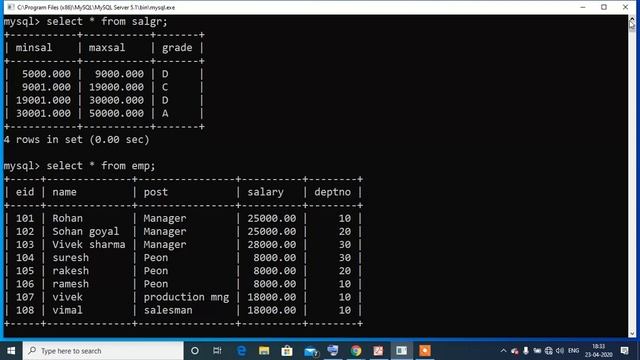Click the name 'suresh'
The image size is (640, 360).
(x=71, y=258)
